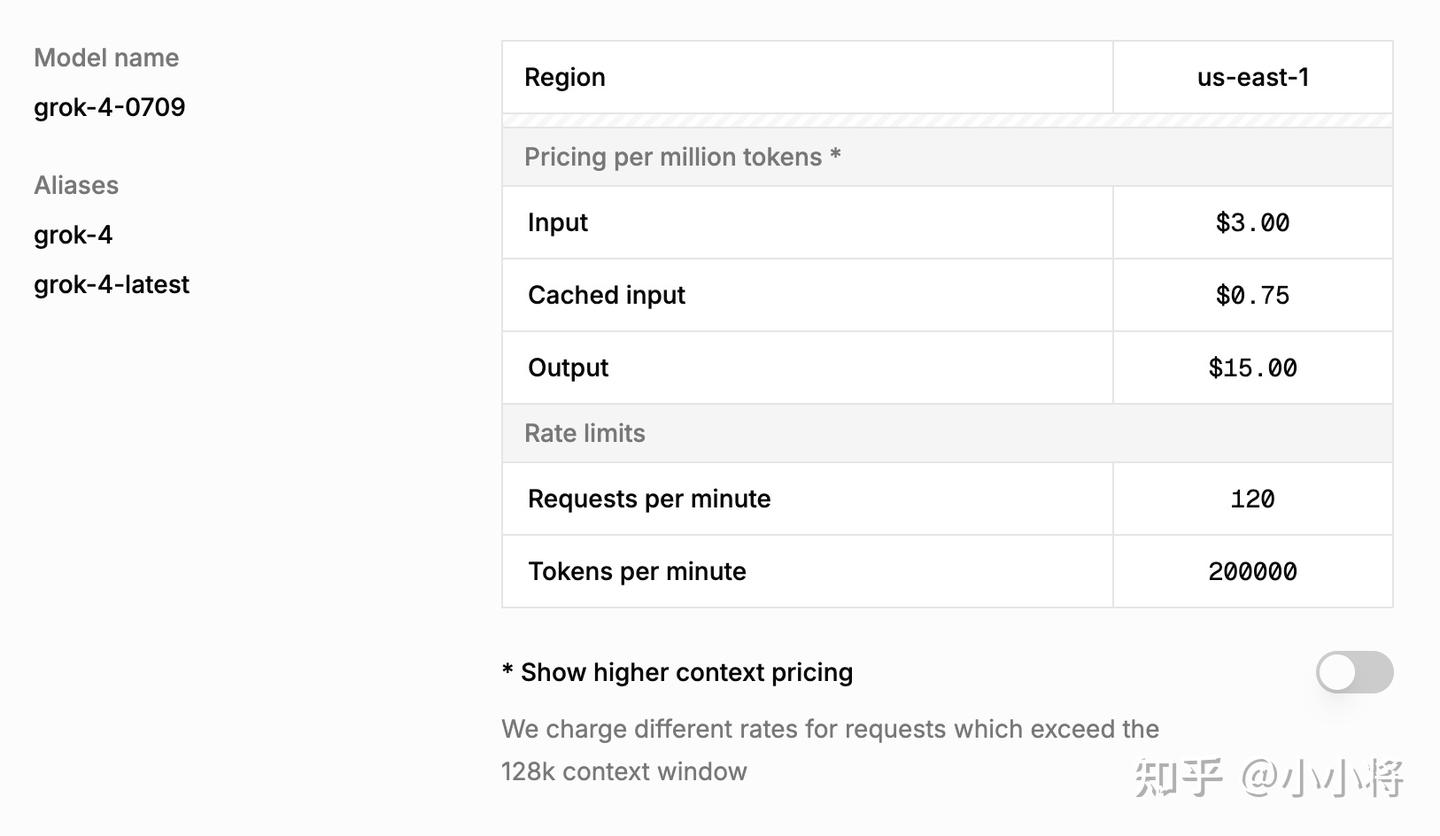This screenshot has height=836, width=1440.
Task: Click the $15.00 output price
Action: [x=1252, y=368]
